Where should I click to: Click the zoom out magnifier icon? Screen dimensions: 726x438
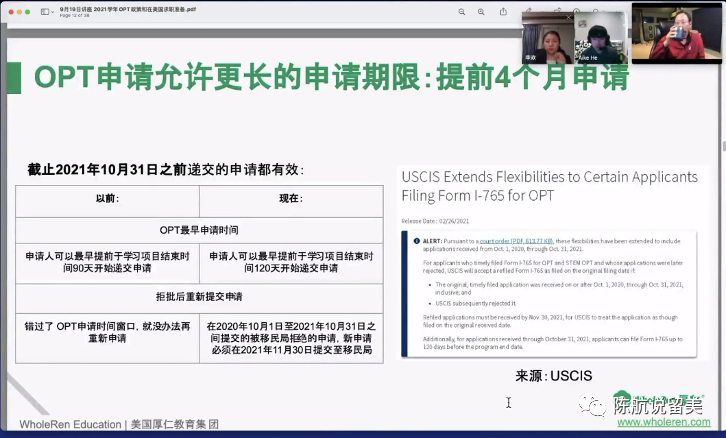point(462,12)
